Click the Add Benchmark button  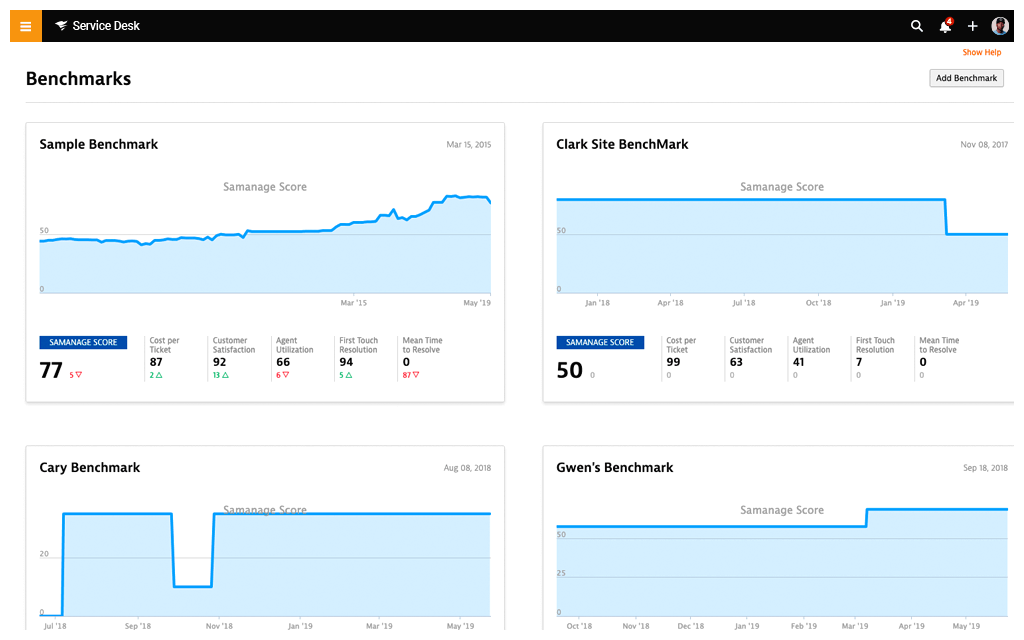pos(966,77)
